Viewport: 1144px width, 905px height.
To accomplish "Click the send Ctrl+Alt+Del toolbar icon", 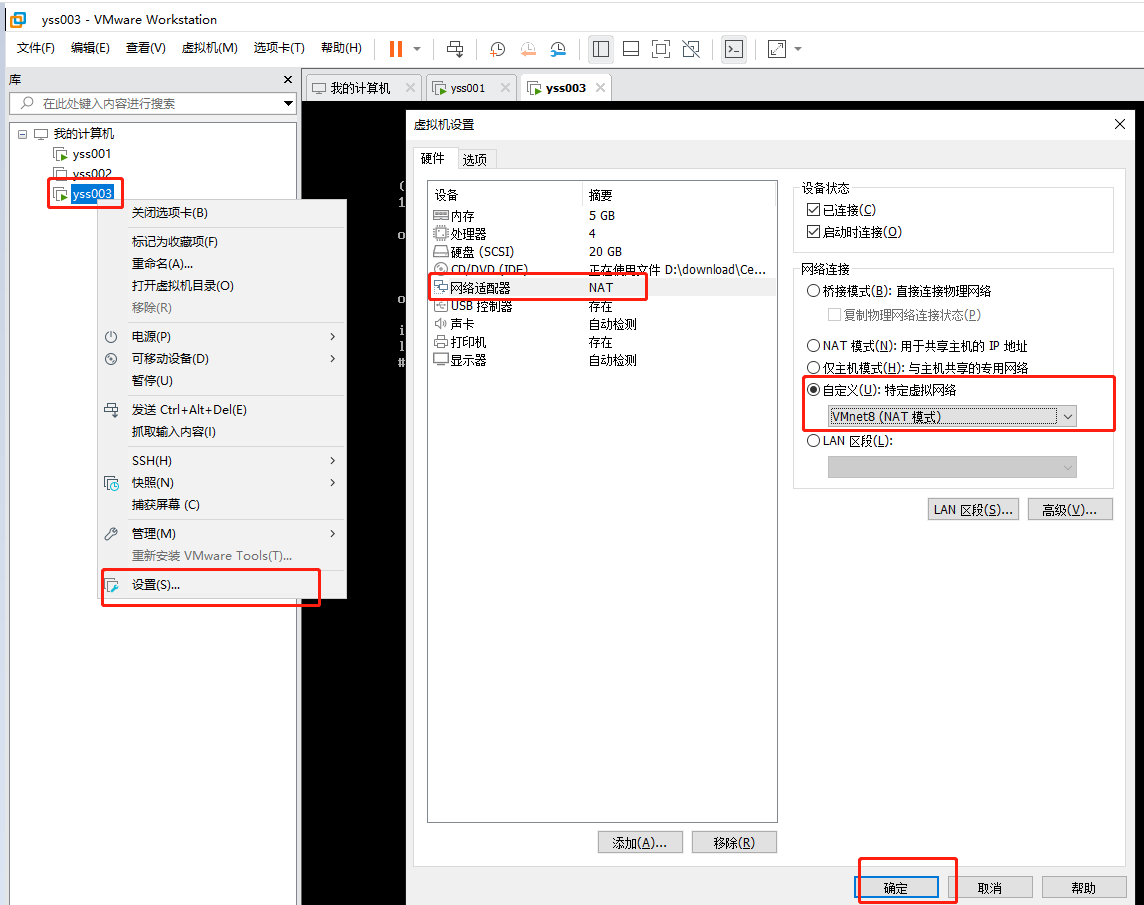I will click(x=455, y=49).
